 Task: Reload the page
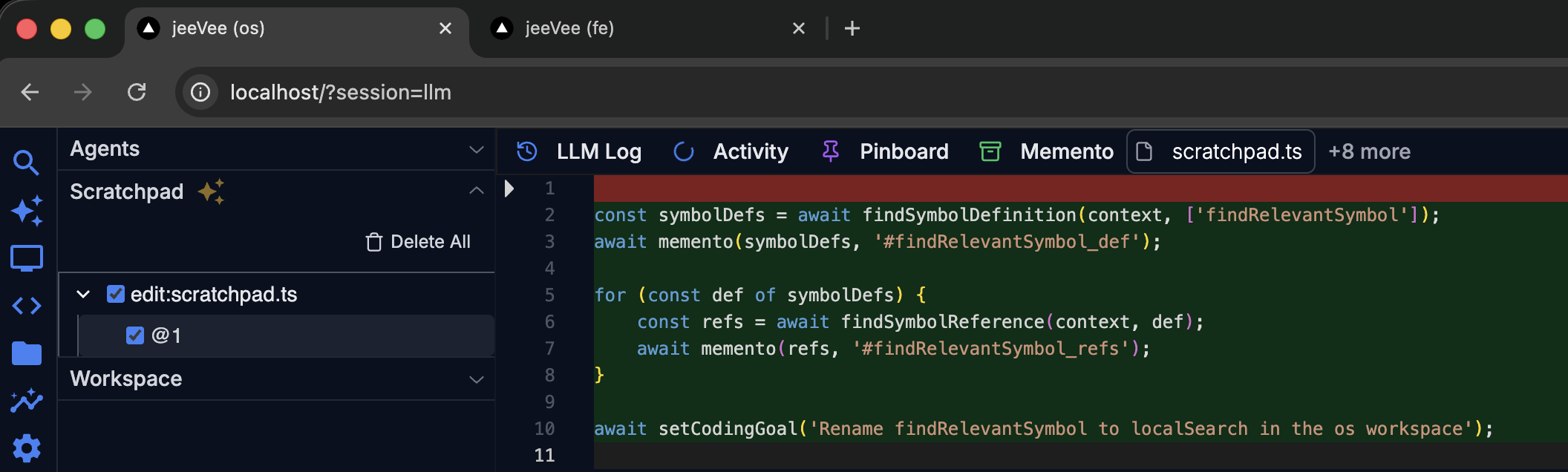pos(137,92)
